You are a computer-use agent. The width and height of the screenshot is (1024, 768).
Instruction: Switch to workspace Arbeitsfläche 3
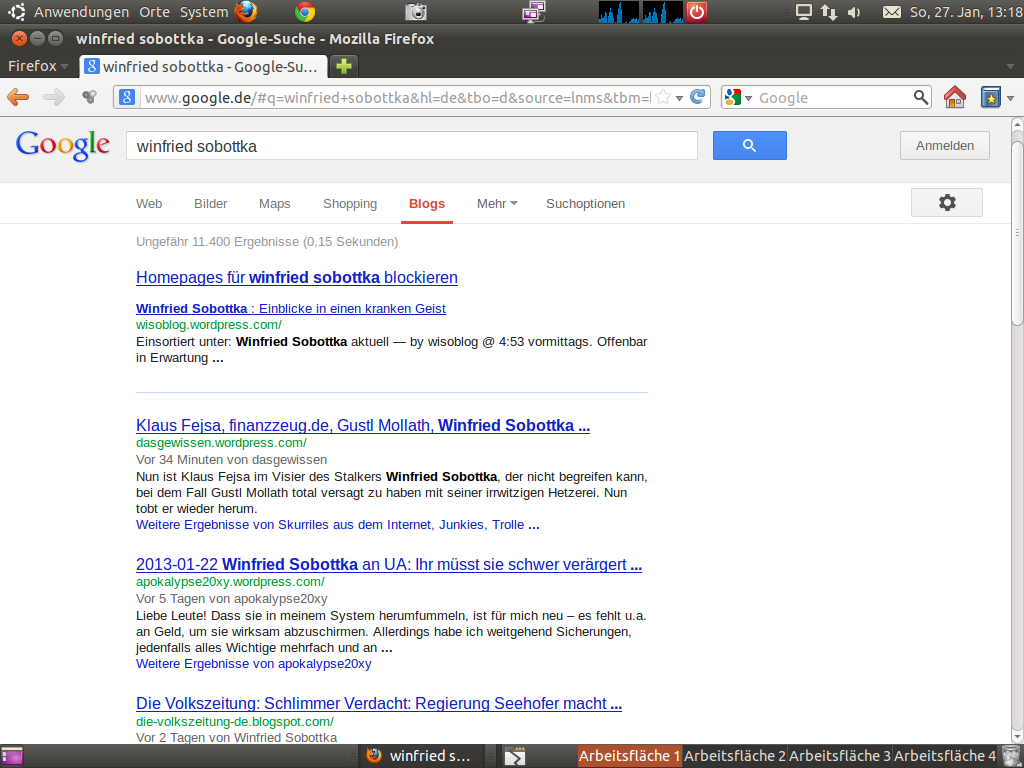click(840, 756)
